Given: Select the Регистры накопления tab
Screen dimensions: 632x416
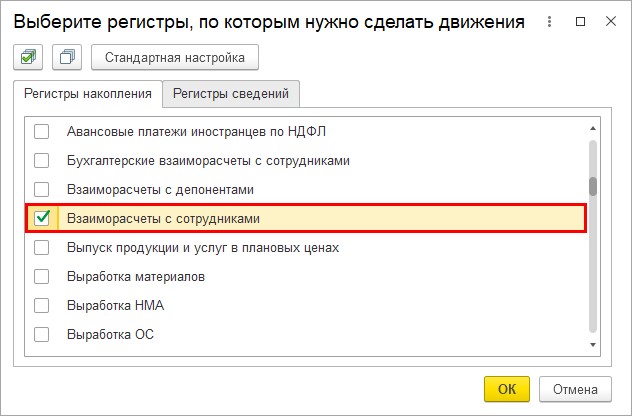Looking at the screenshot, I should (88, 94).
